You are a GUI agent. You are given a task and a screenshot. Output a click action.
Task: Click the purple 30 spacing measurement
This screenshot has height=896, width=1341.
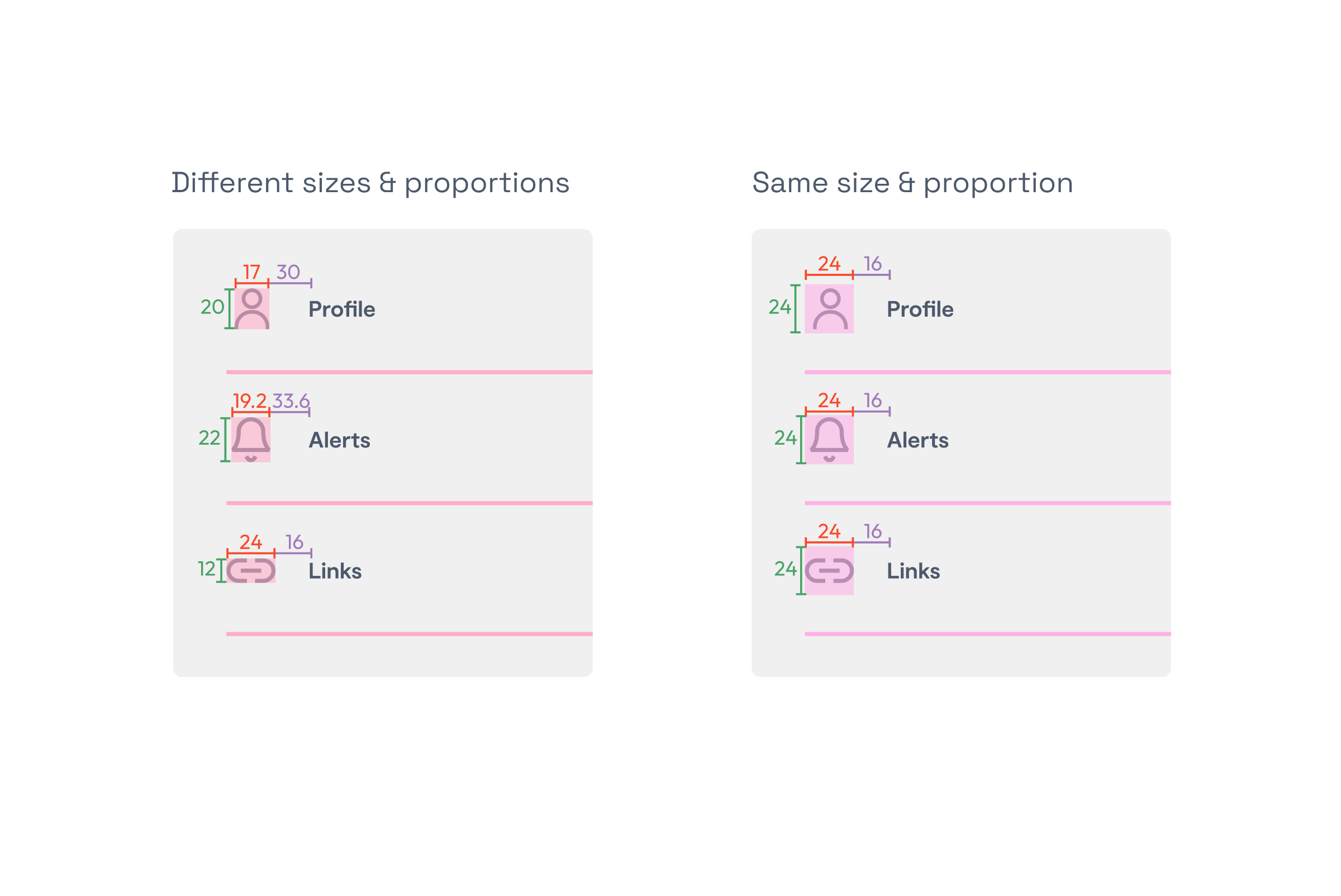point(289,272)
